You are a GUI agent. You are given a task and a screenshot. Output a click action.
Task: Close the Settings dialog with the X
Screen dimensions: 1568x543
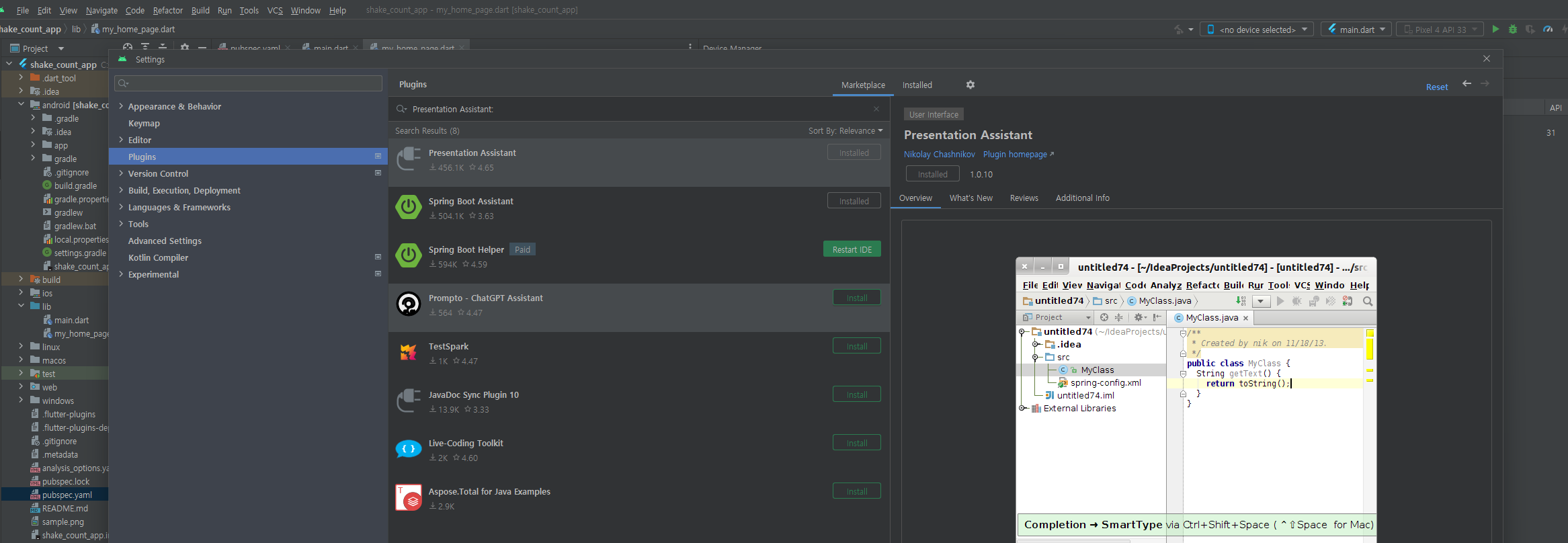pos(1487,59)
